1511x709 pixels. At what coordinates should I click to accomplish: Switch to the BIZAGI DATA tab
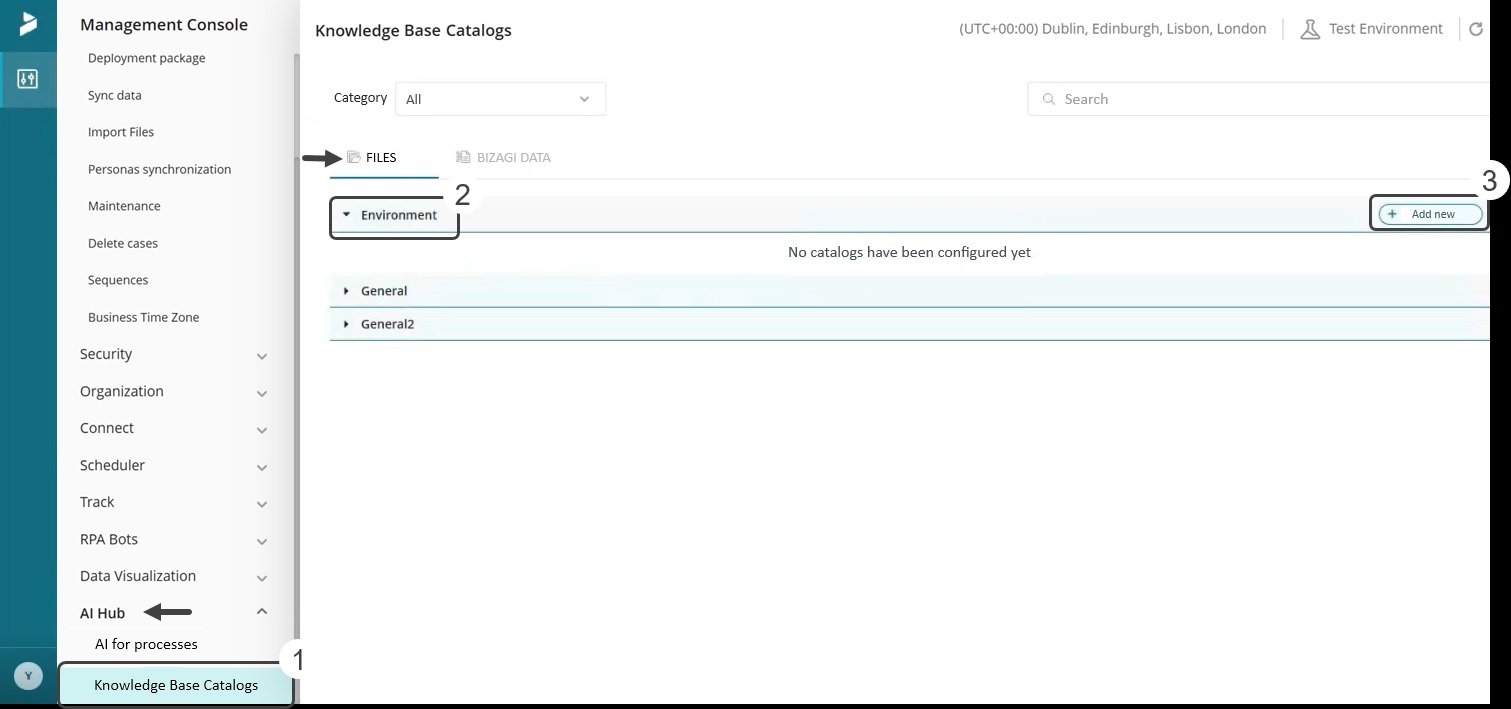pos(503,158)
